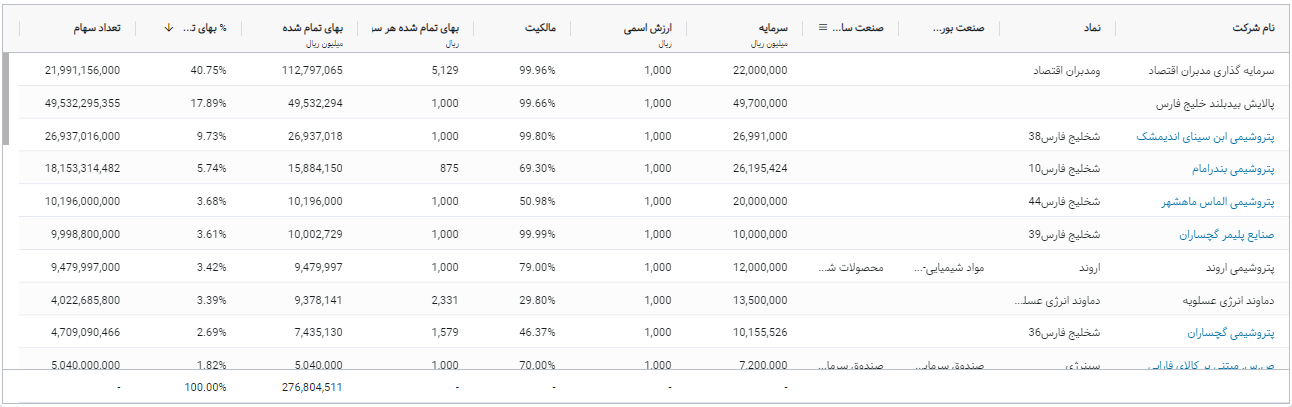Click the descending sort arrow icon
Viewport: 1292px width, 407px height.
pos(167,28)
